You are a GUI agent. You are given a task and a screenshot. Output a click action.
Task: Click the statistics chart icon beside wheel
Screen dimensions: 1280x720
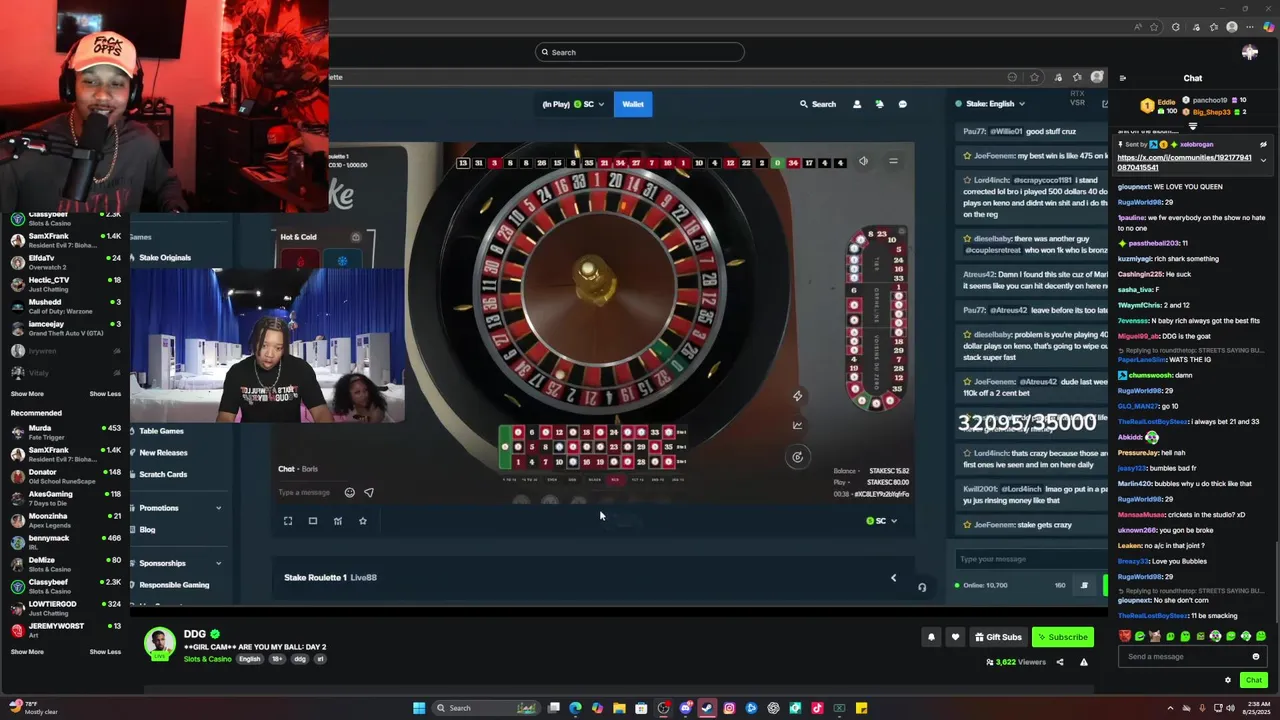coord(797,426)
